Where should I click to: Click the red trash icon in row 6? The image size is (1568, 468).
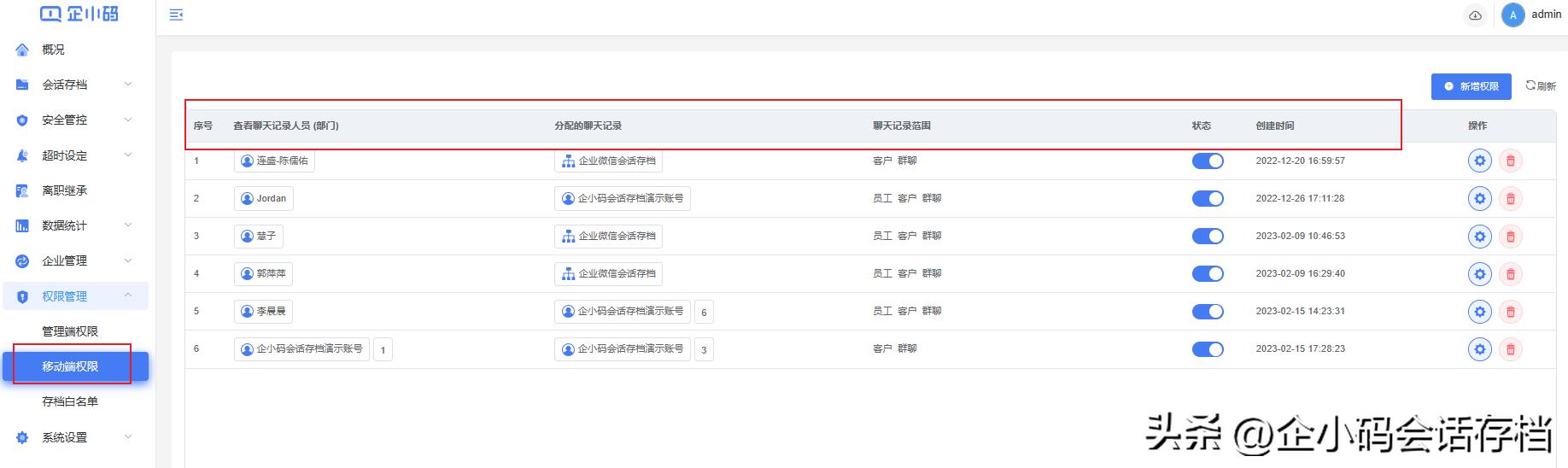(1510, 349)
